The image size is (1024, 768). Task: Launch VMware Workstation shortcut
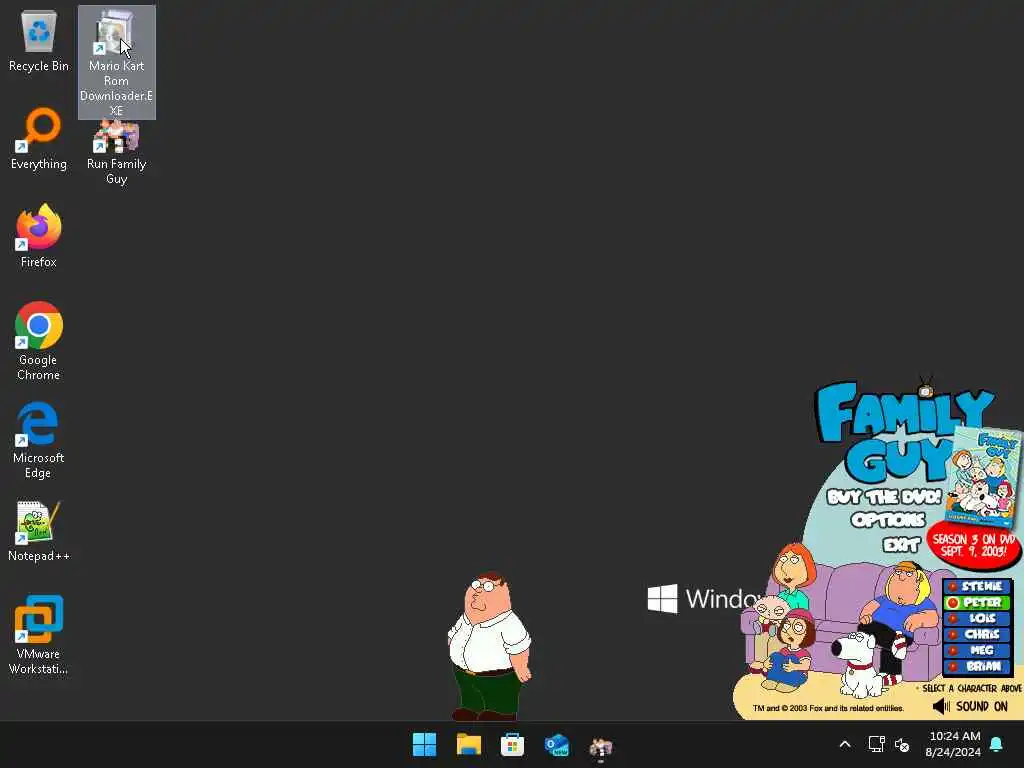click(x=39, y=635)
